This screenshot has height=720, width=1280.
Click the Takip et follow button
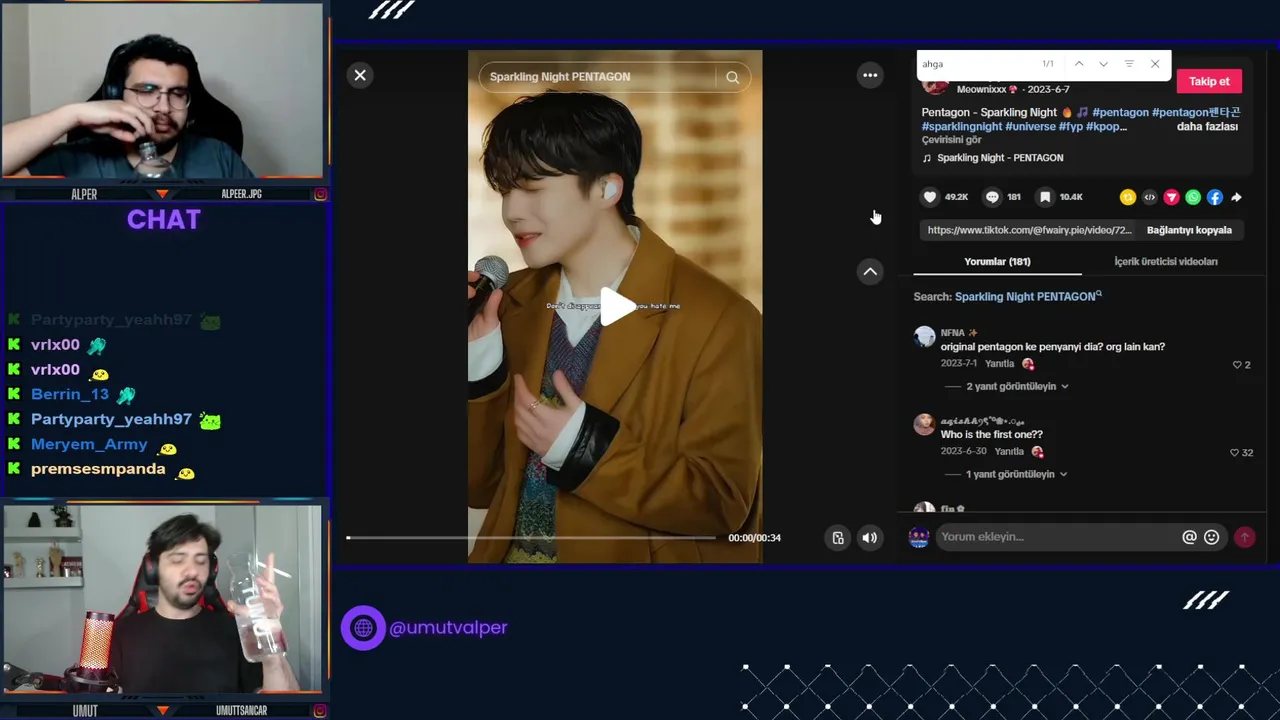(x=1209, y=81)
